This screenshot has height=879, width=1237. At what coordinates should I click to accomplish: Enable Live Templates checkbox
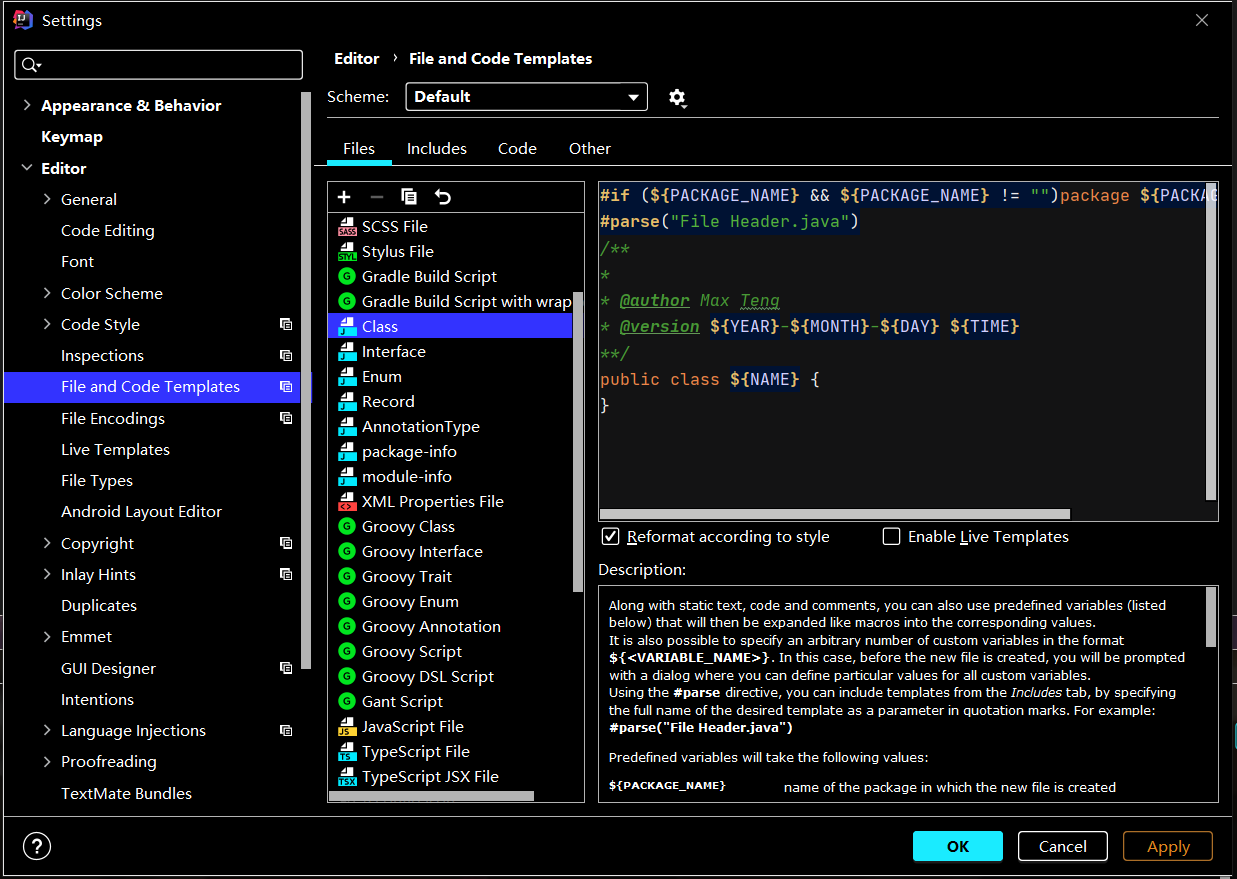[x=891, y=537]
